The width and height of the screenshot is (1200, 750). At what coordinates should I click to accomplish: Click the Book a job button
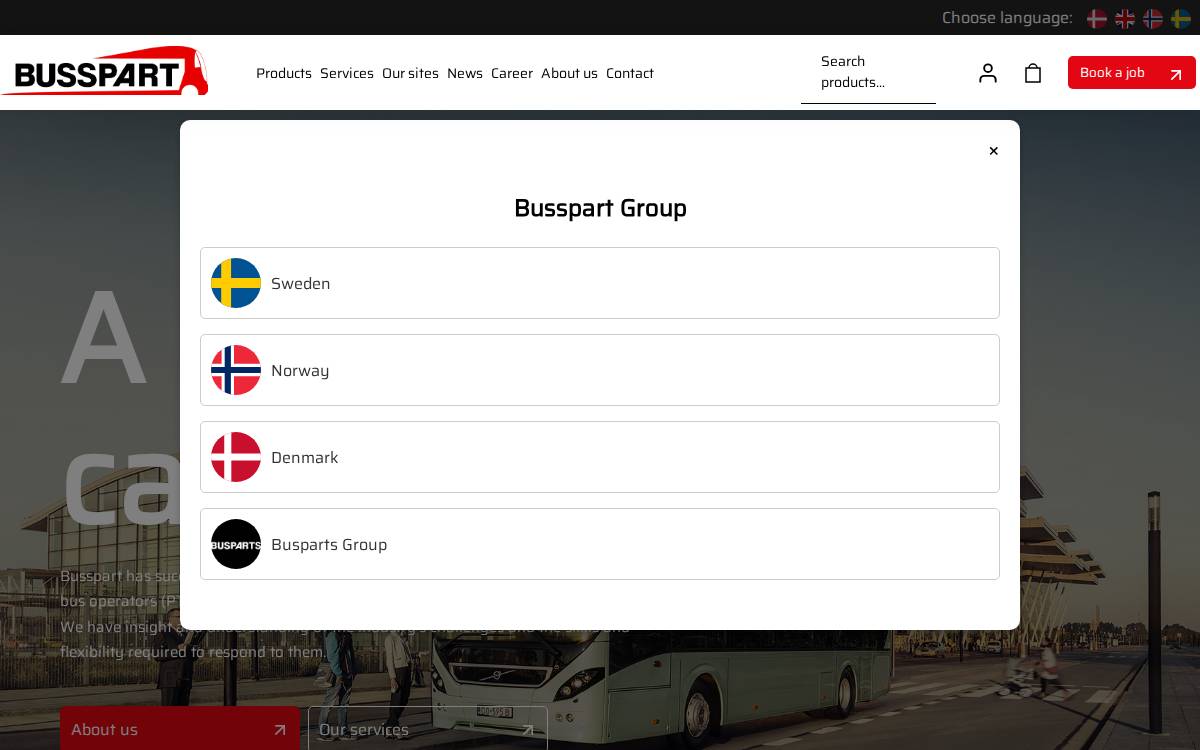tap(1131, 72)
